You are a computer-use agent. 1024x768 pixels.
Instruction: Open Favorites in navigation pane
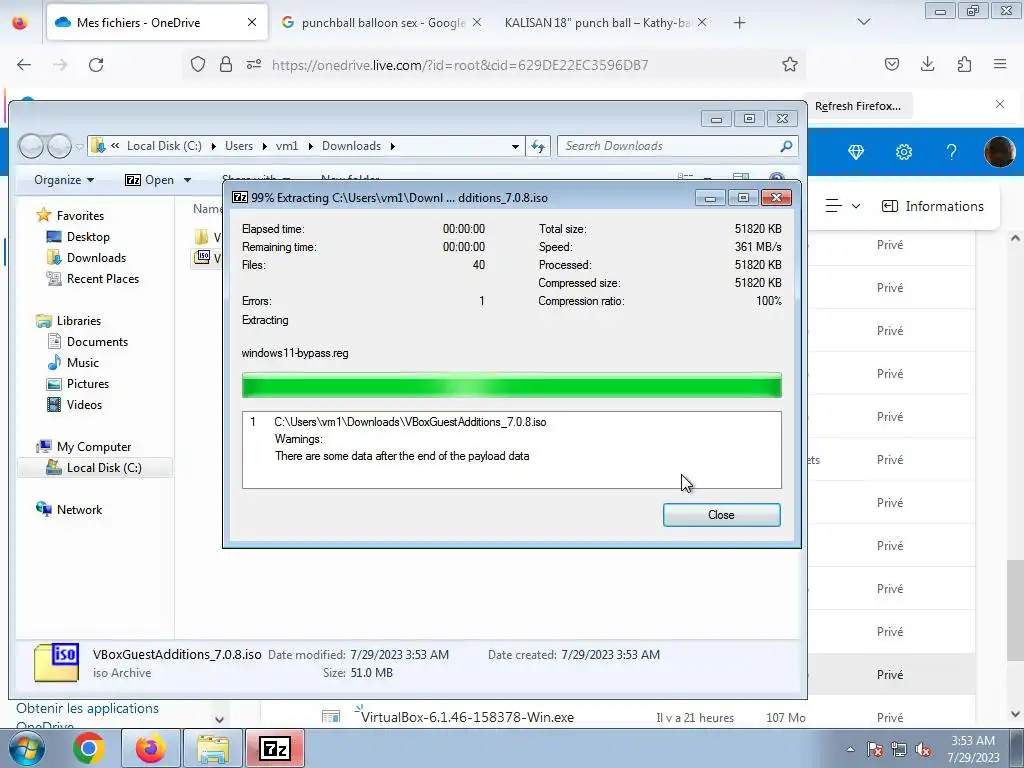pyautogui.click(x=80, y=216)
